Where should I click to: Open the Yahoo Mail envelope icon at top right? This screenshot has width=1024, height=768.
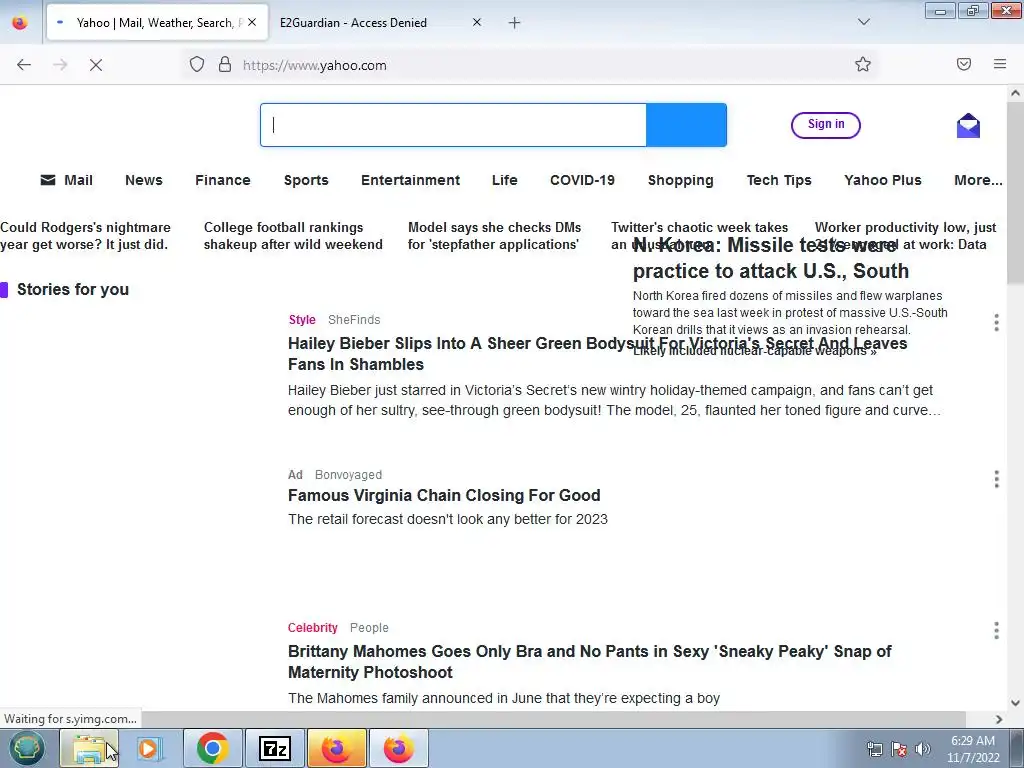coord(968,125)
